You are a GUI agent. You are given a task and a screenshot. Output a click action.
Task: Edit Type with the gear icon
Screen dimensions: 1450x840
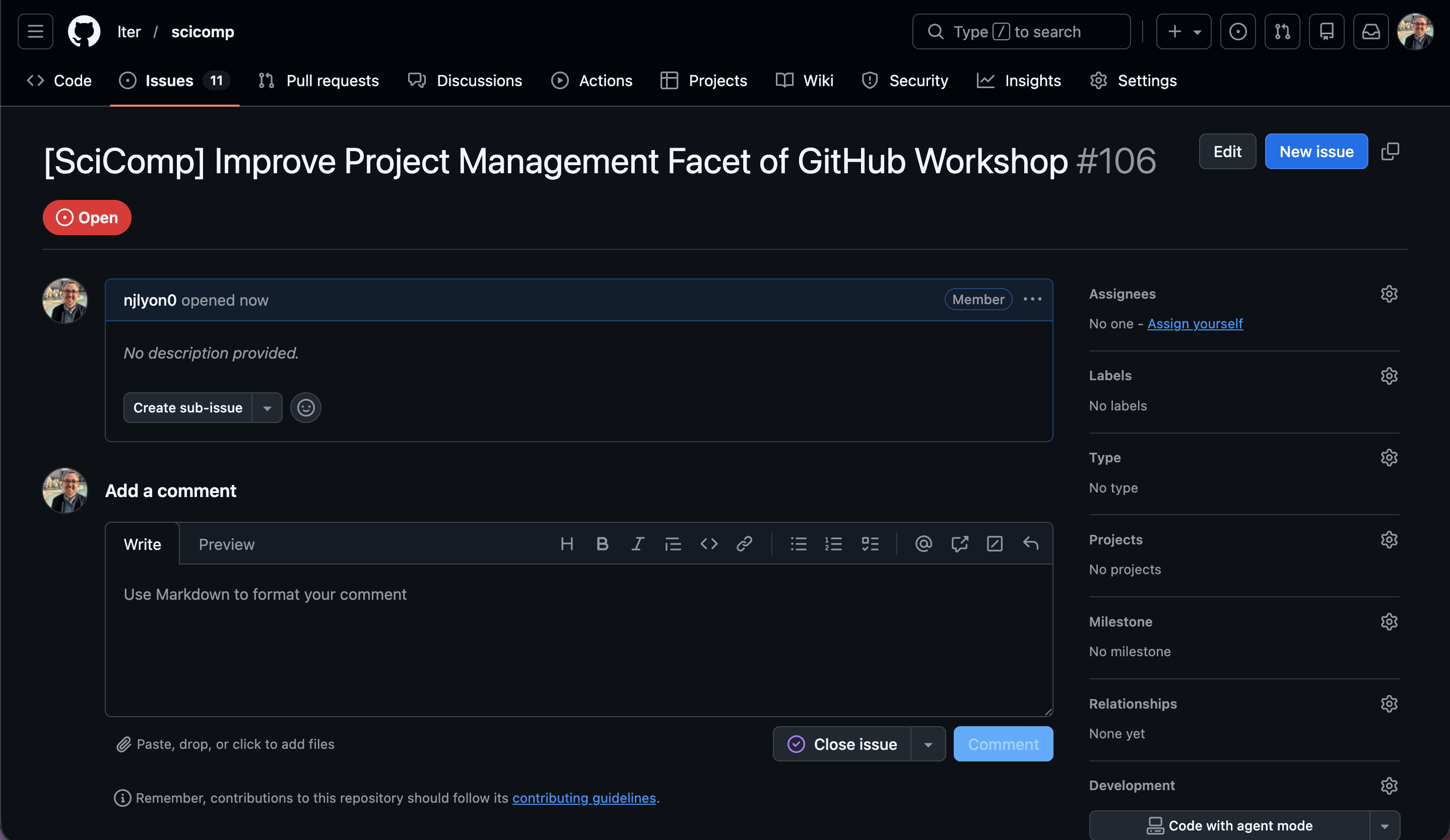pos(1389,458)
